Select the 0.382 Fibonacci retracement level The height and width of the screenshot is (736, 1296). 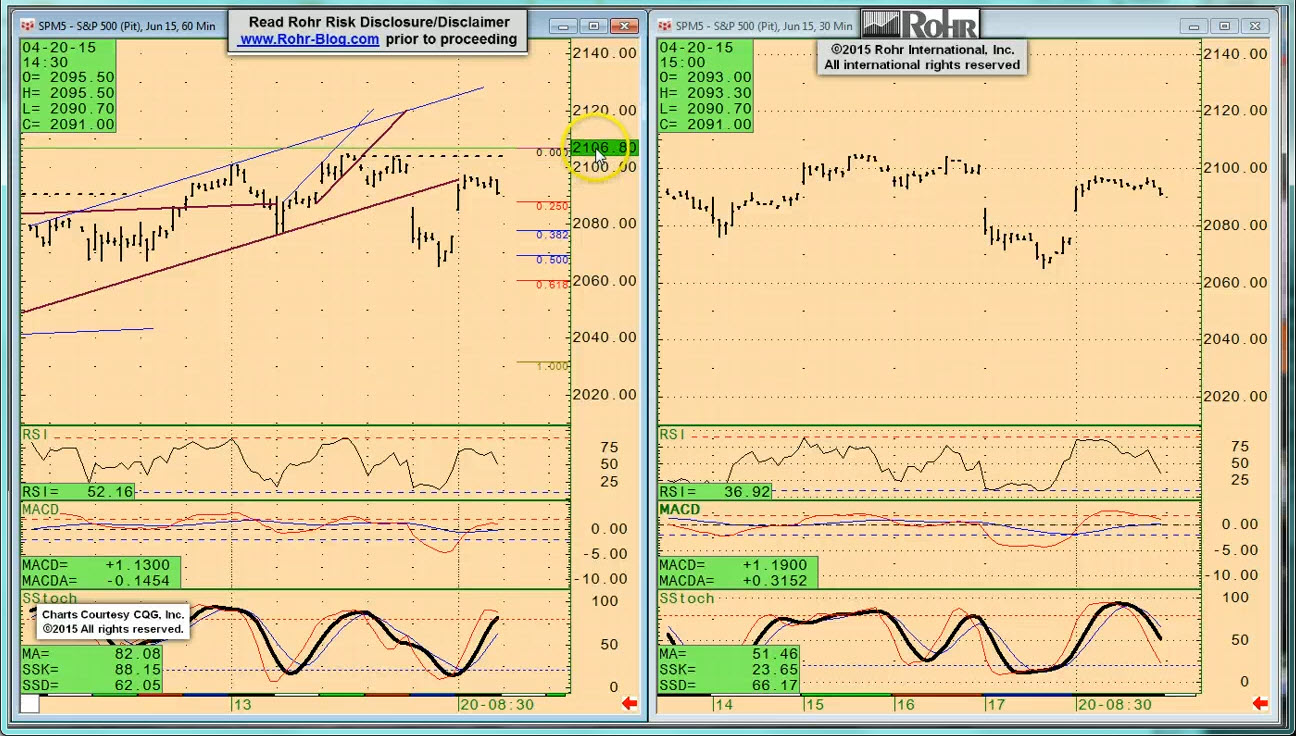(552, 235)
